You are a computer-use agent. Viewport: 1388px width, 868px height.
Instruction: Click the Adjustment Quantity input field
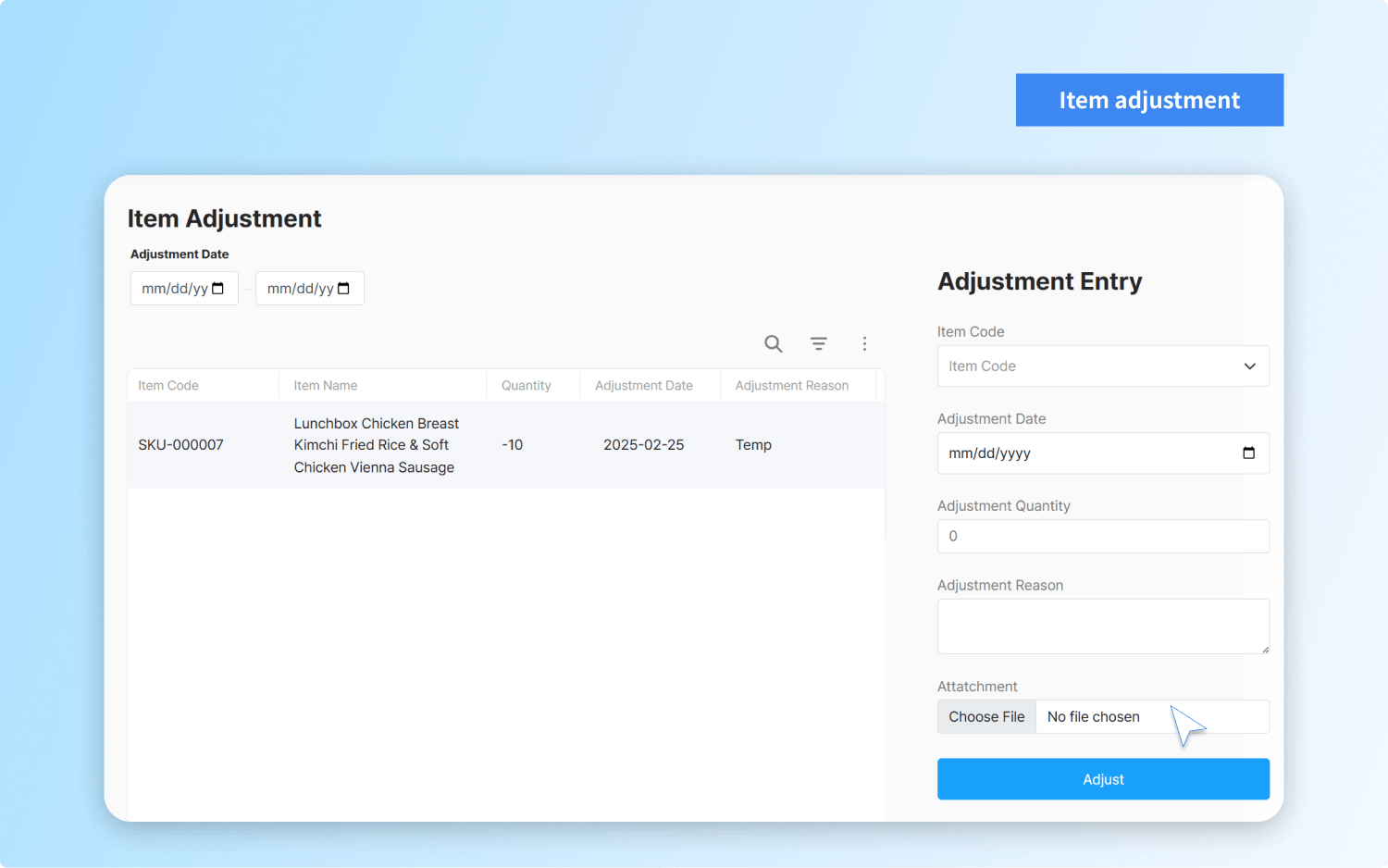pyautogui.click(x=1103, y=537)
